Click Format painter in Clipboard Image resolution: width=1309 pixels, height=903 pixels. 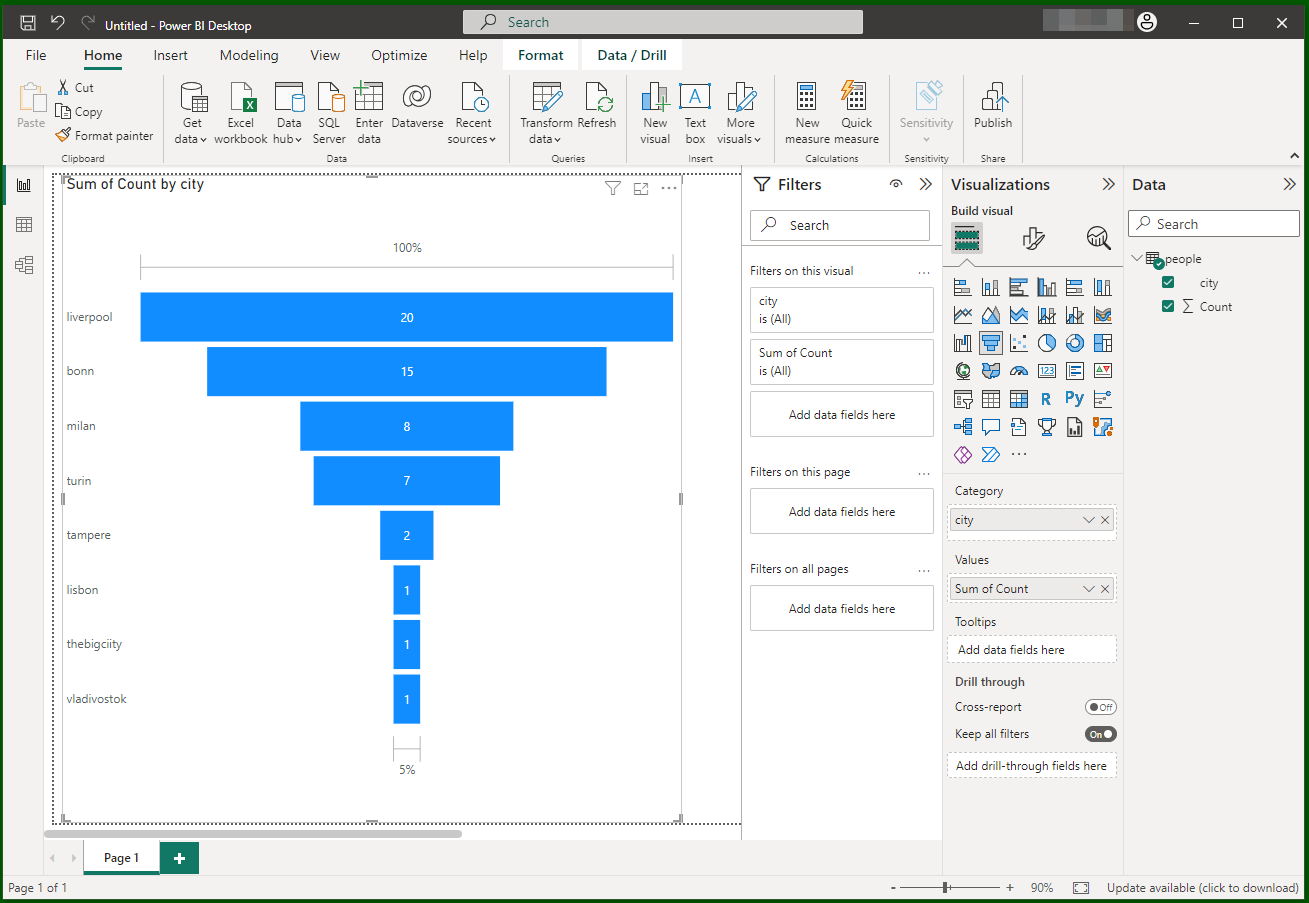coord(105,135)
